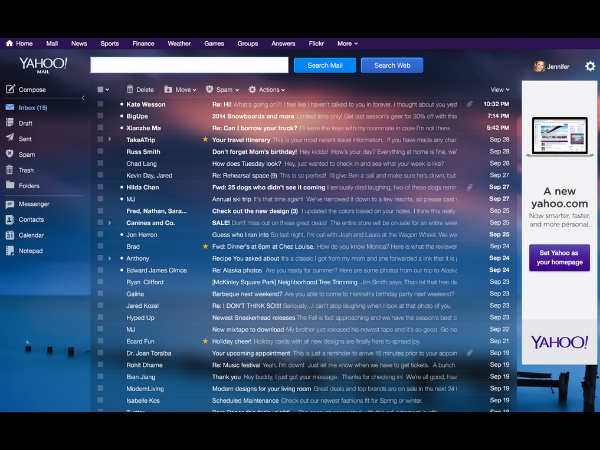Go to Weather in top navigation
The height and width of the screenshot is (450, 600).
[179, 44]
